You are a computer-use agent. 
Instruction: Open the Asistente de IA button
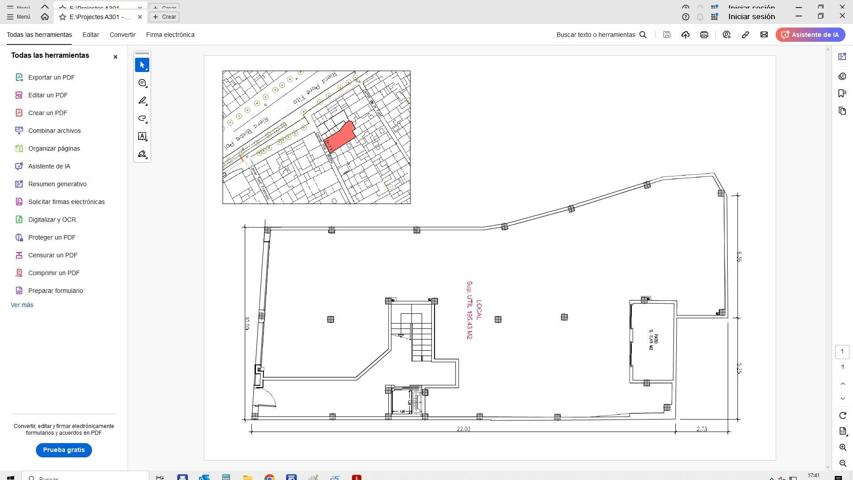809,35
